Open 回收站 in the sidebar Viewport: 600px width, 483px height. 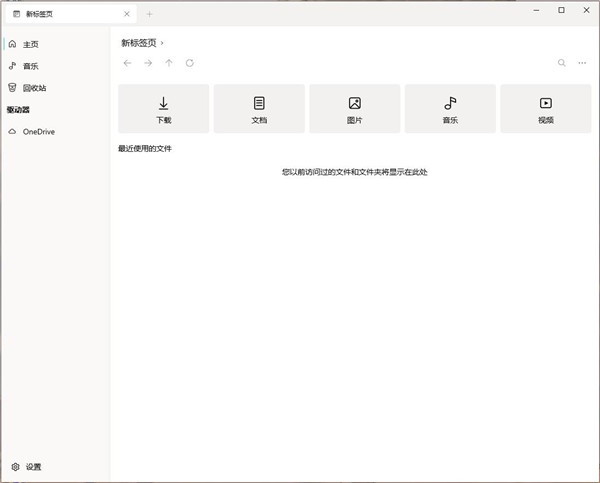tap(56, 88)
